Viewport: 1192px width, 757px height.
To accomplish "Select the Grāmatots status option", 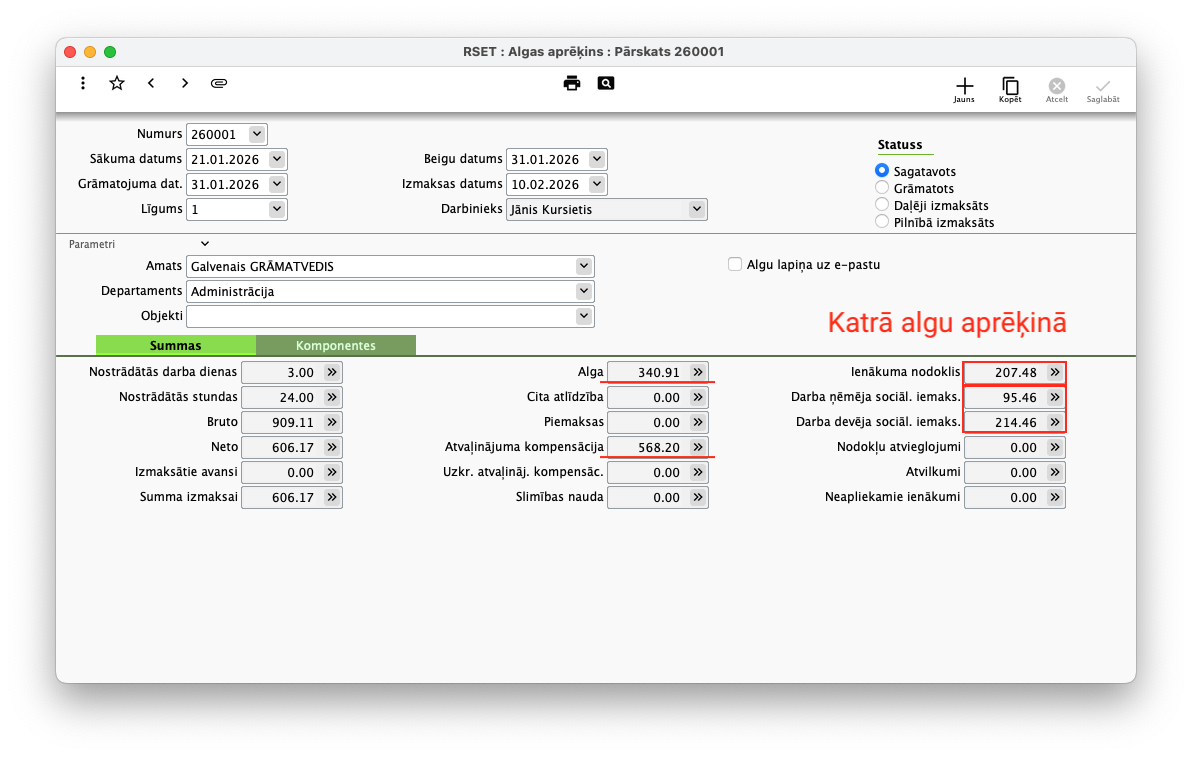I will point(882,188).
